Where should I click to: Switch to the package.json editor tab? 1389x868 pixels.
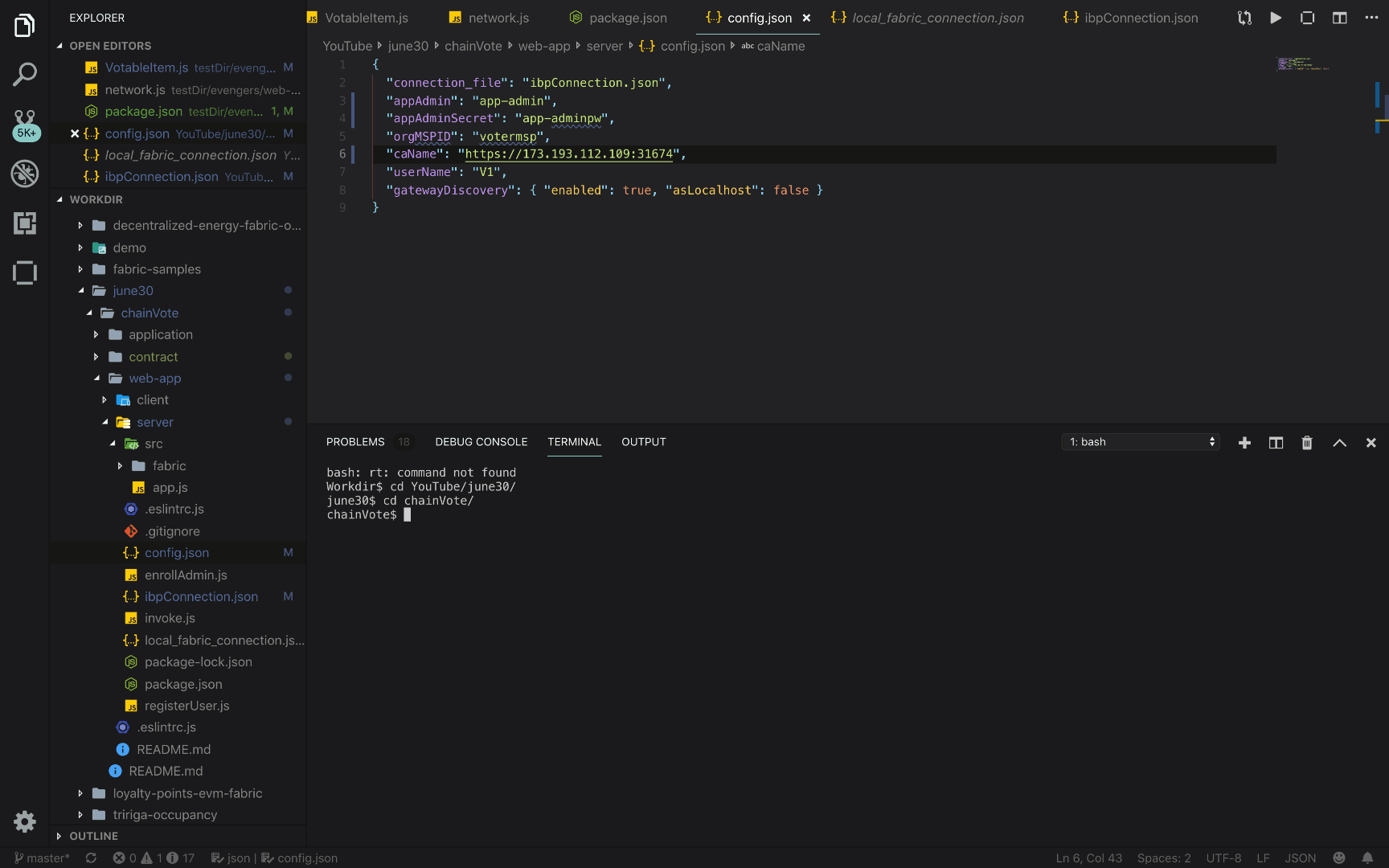(618, 18)
